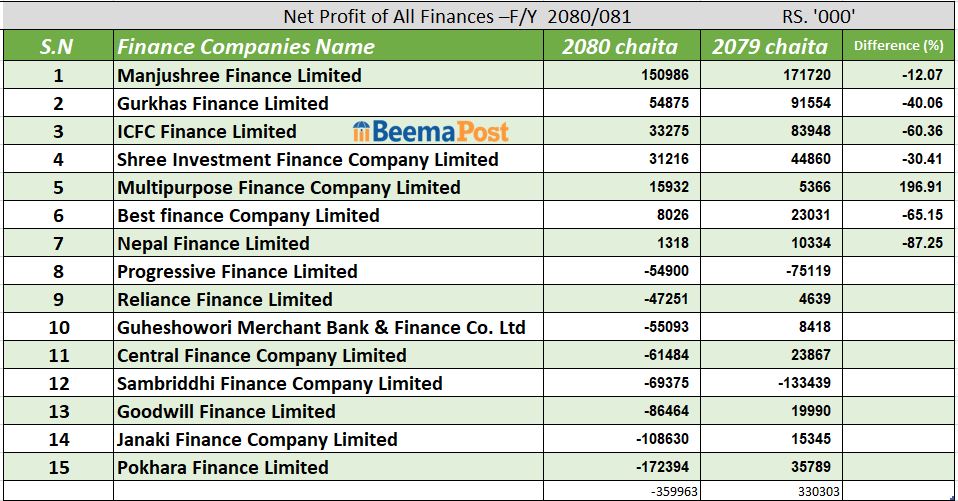Select the 'Difference (%)' header cell
The image size is (958, 501).
coord(899,46)
